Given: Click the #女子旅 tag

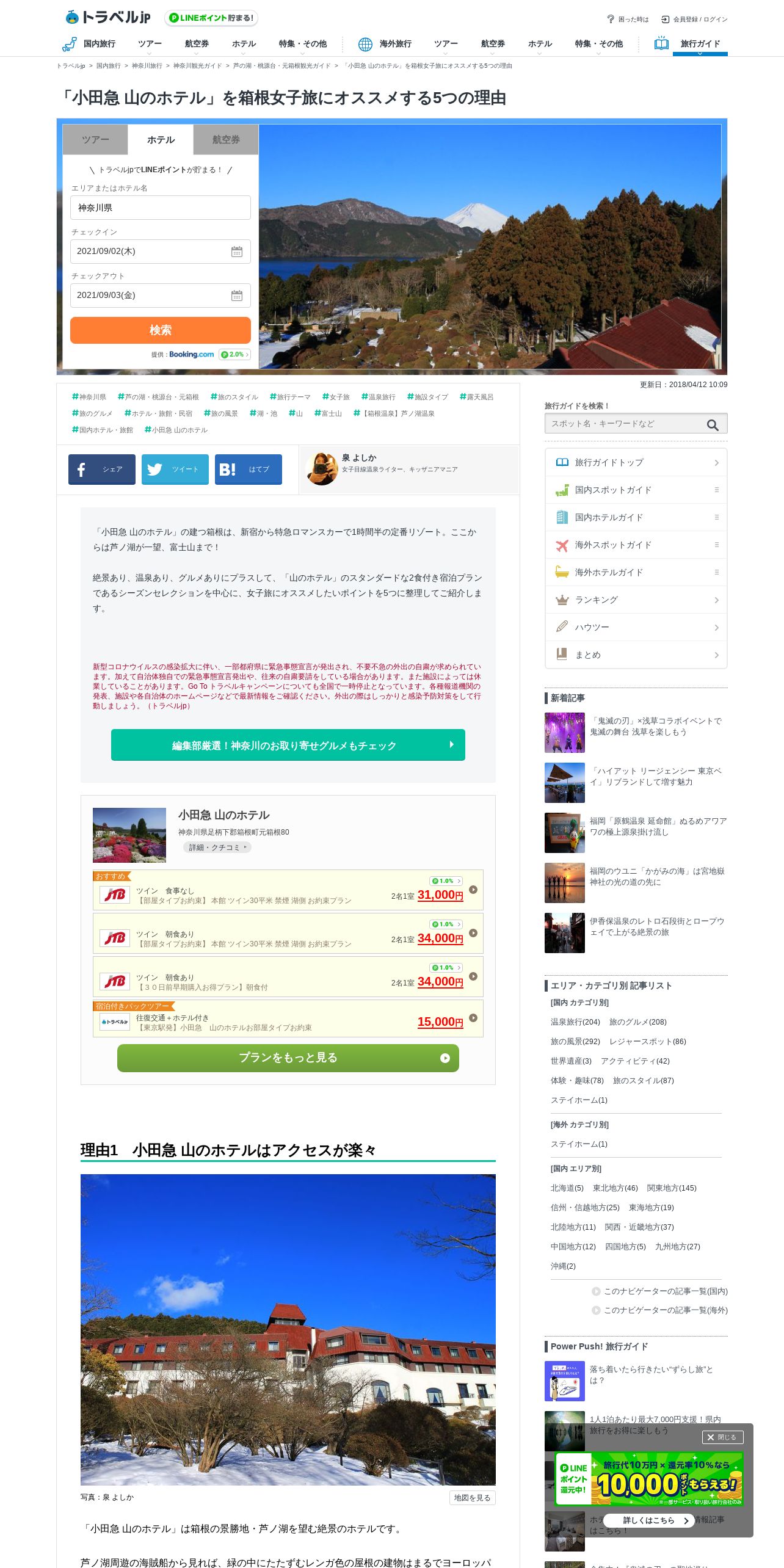Looking at the screenshot, I should point(336,397).
